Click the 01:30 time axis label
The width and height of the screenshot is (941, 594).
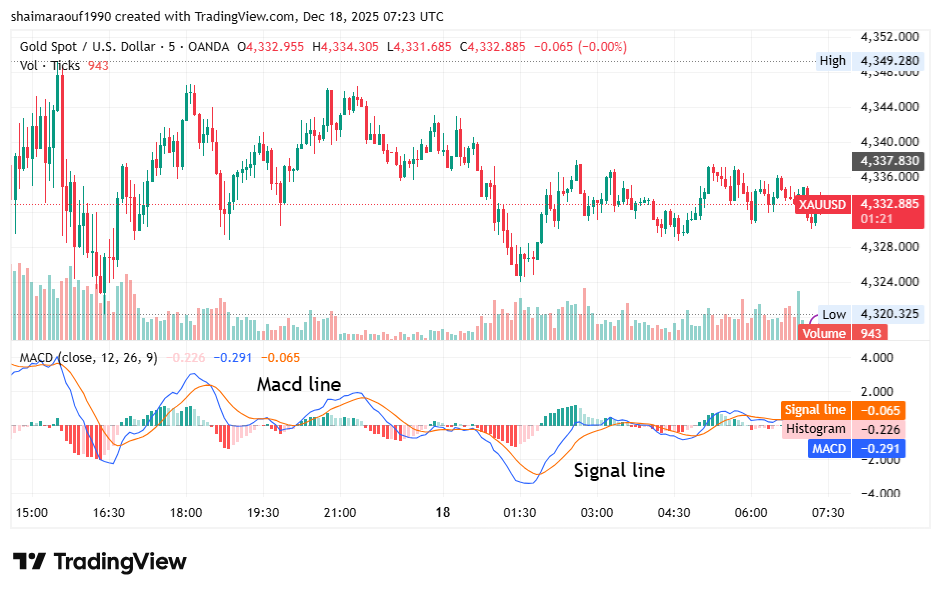click(x=520, y=512)
